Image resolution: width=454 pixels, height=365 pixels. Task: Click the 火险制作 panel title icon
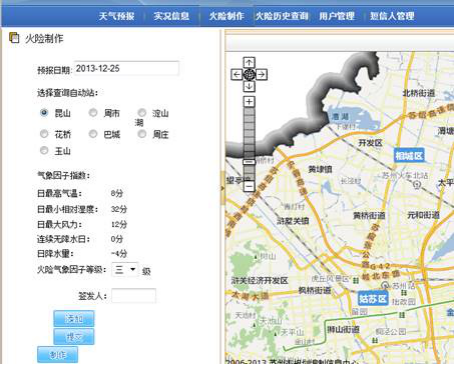pos(14,38)
